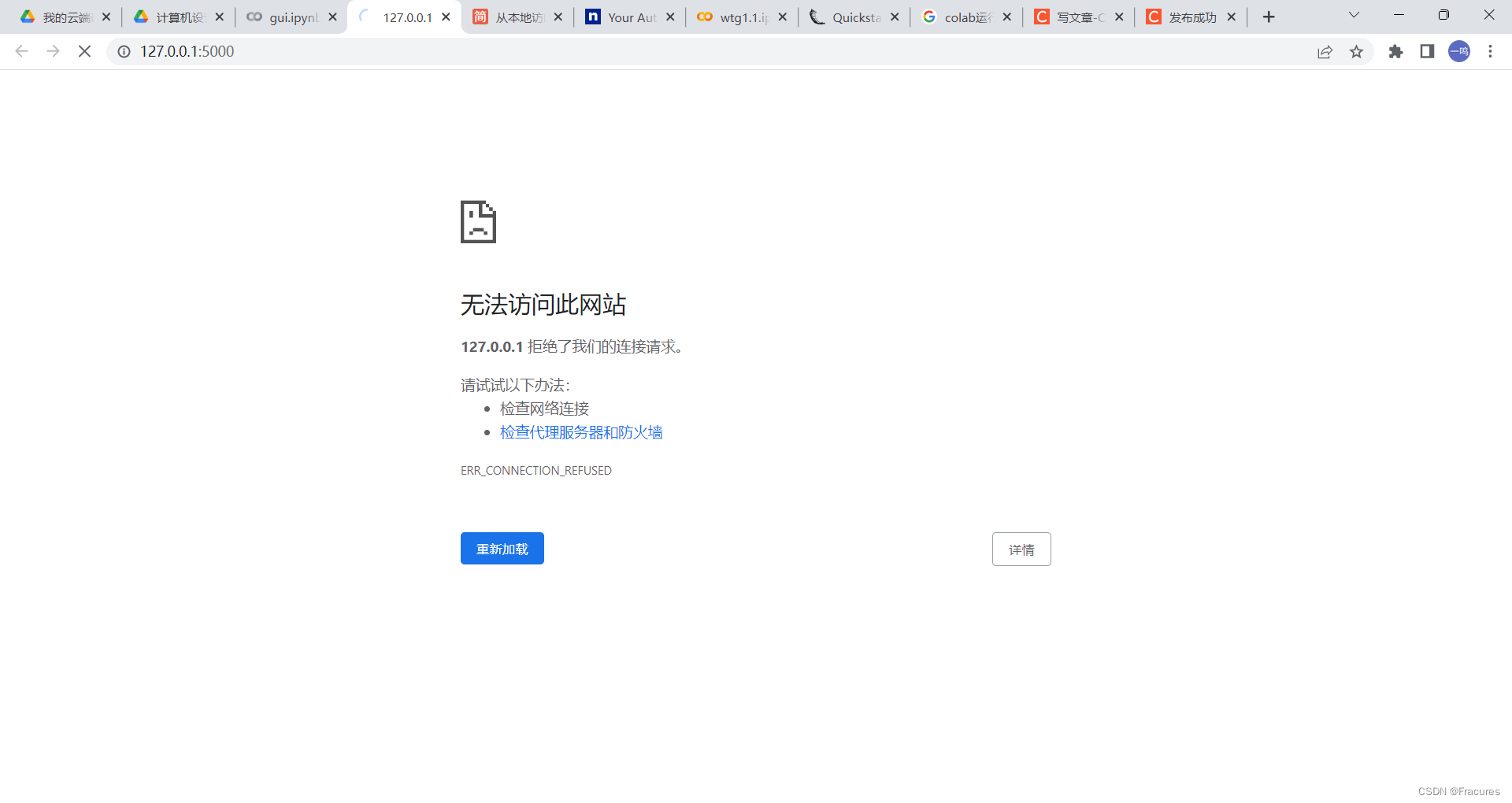Screen dimensions: 1512x803
Task: Close the 发布成功 tab
Action: click(1232, 17)
